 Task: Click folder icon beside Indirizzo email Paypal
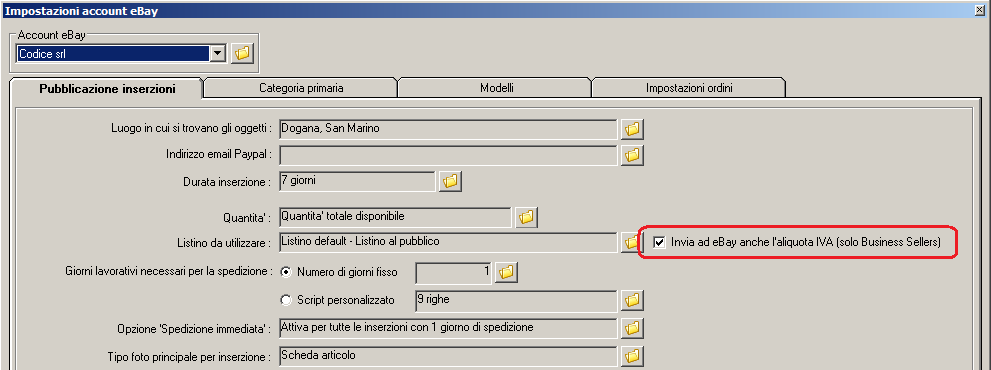pyautogui.click(x=632, y=155)
